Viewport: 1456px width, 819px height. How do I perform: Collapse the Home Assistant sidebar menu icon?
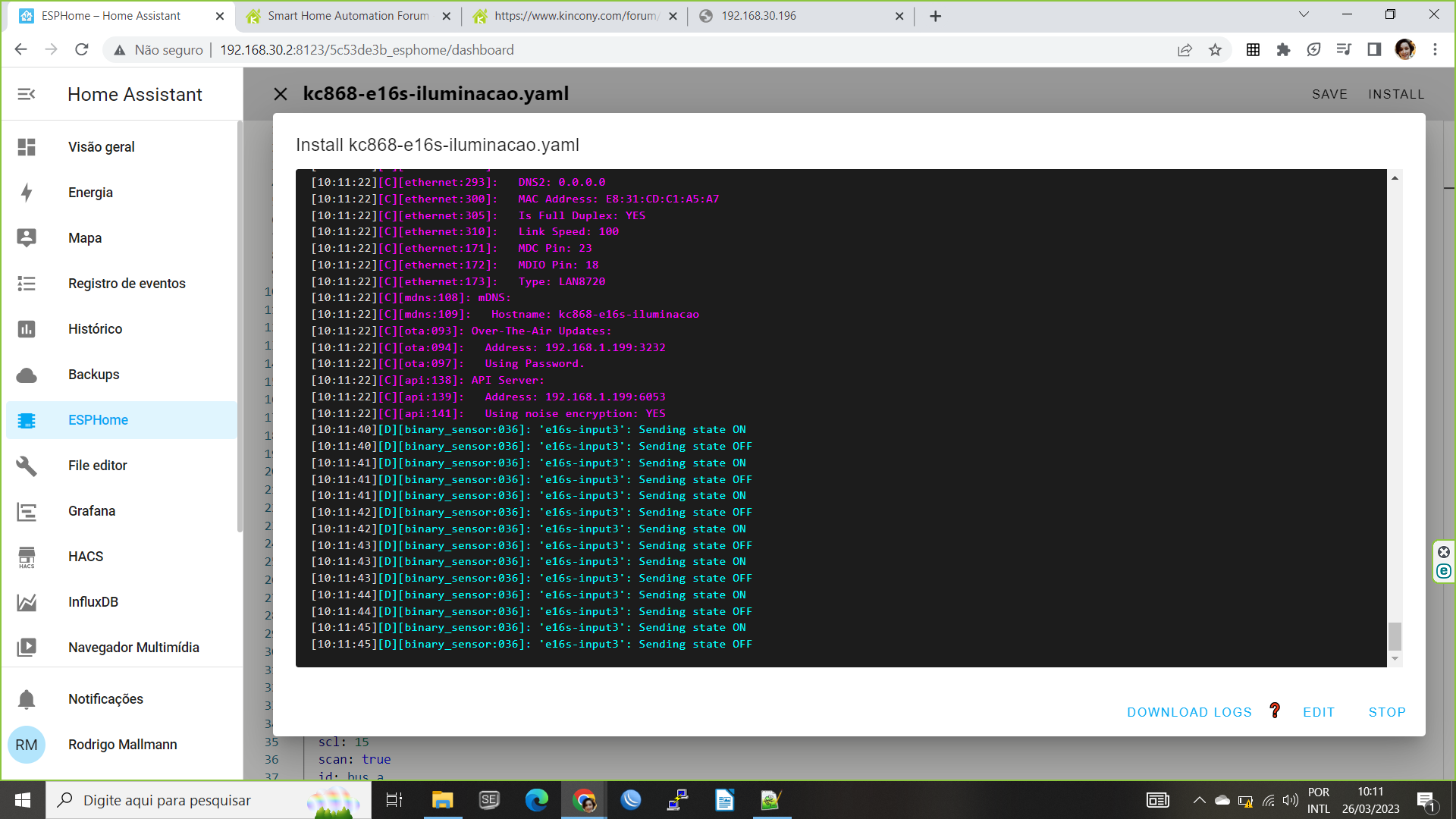click(x=27, y=94)
